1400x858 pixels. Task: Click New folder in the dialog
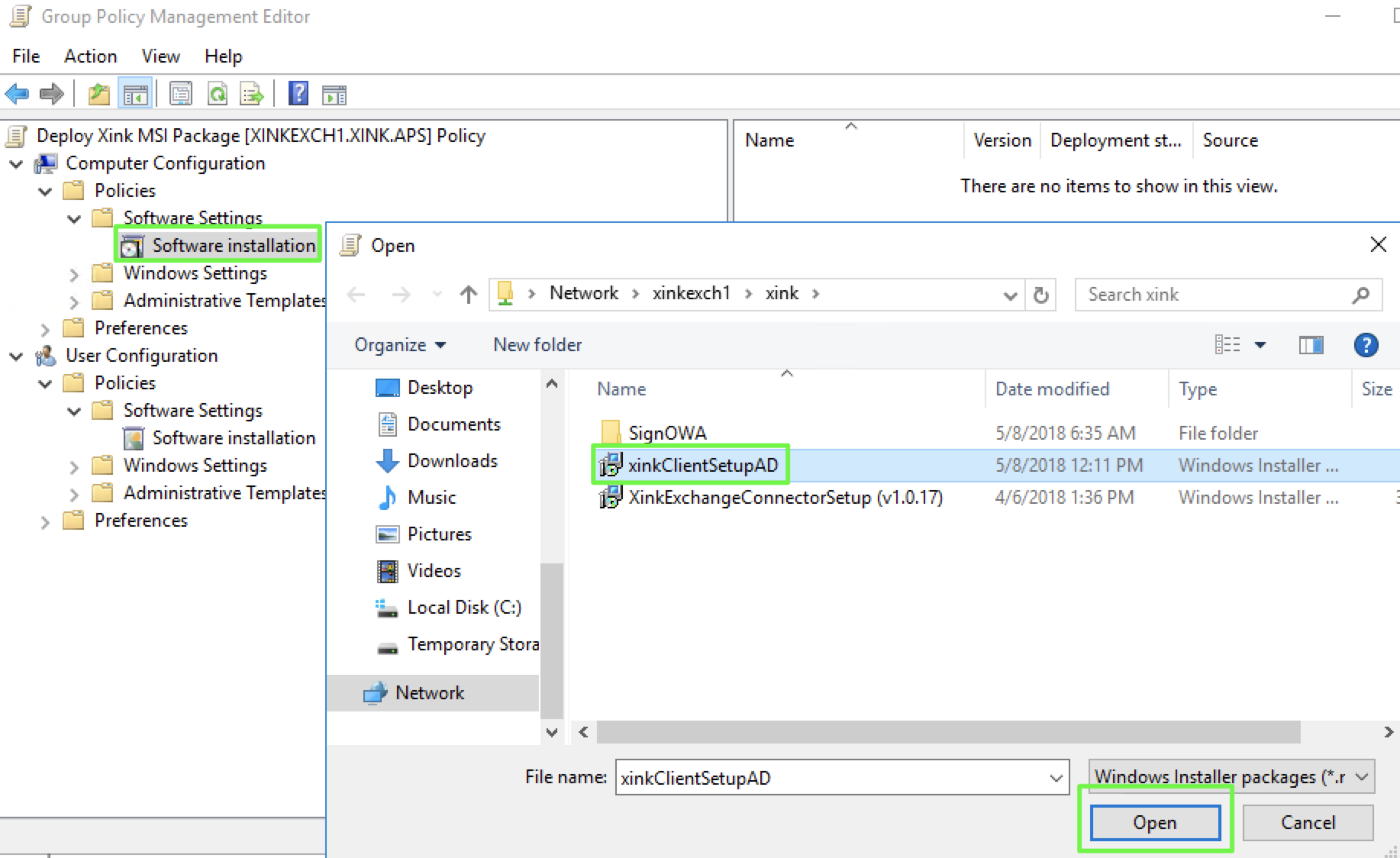(x=537, y=345)
